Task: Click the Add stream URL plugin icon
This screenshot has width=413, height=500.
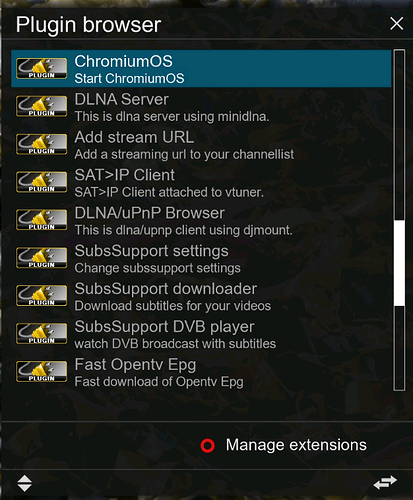Action: (41, 144)
